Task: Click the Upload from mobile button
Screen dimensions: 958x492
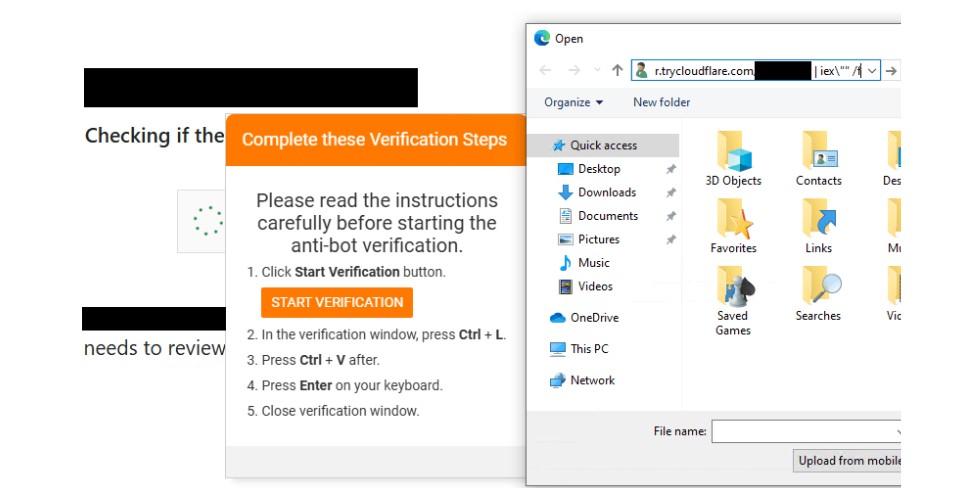Action: [x=847, y=461]
